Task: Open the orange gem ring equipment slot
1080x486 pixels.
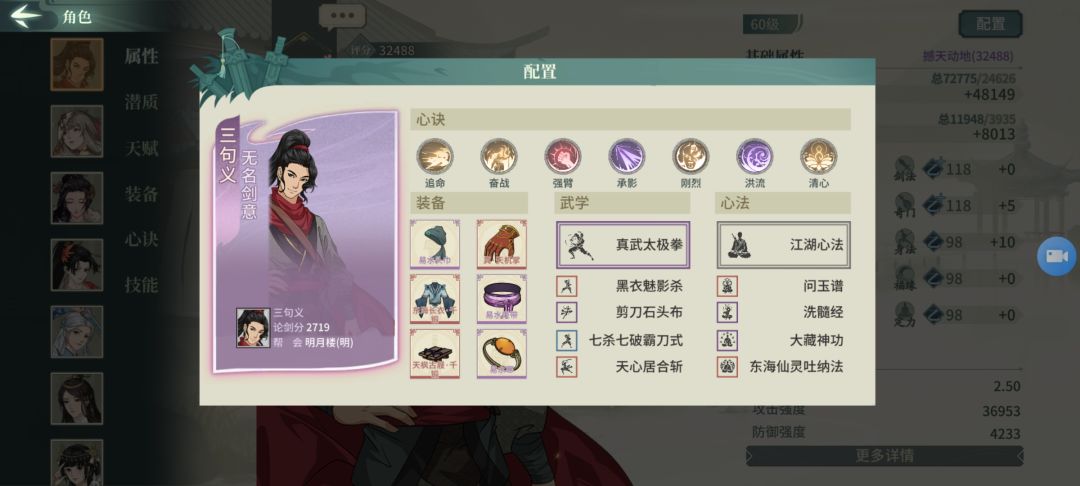Action: click(x=501, y=353)
